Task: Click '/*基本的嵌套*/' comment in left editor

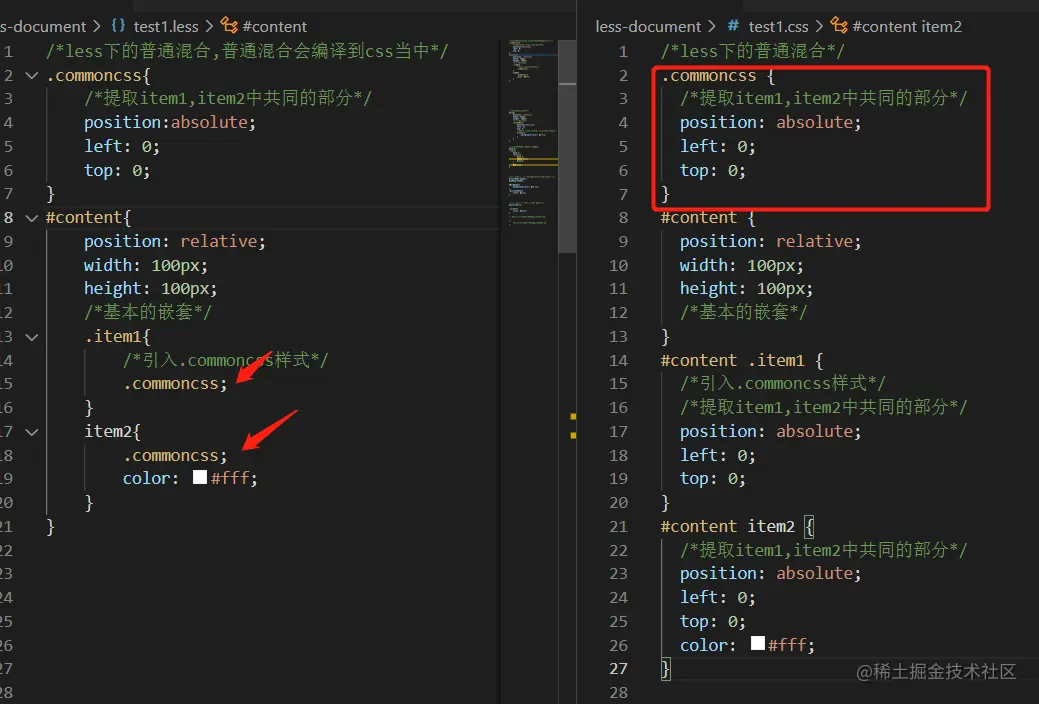Action: pos(148,312)
